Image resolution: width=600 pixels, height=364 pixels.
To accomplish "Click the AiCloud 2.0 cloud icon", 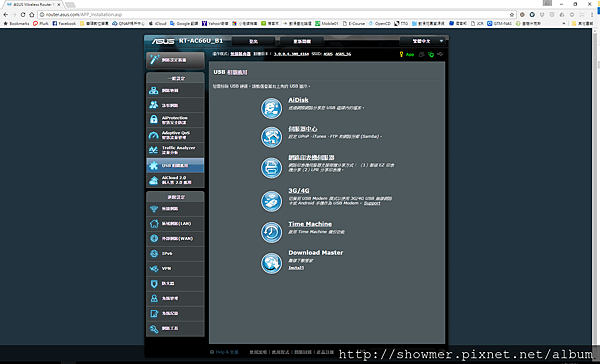I will pyautogui.click(x=154, y=180).
